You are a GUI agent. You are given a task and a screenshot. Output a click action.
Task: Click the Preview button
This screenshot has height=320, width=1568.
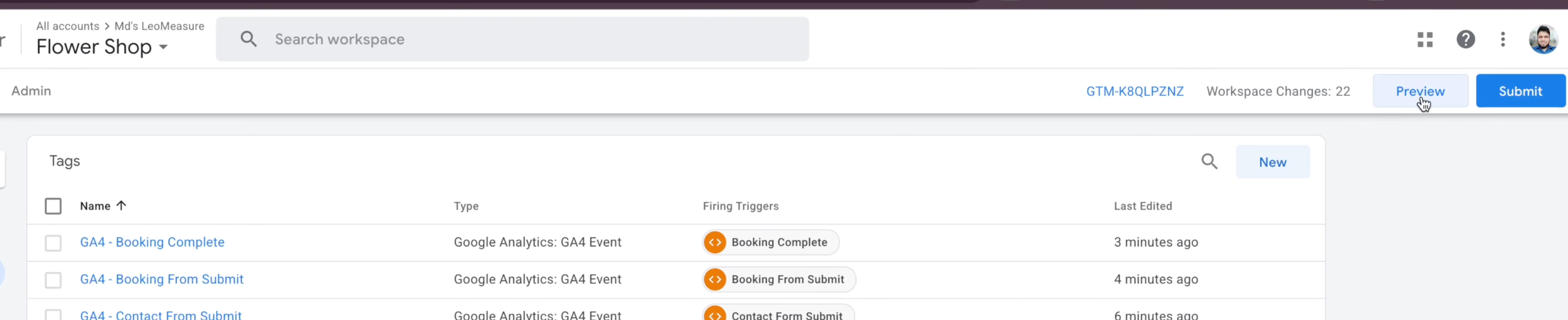(x=1420, y=91)
